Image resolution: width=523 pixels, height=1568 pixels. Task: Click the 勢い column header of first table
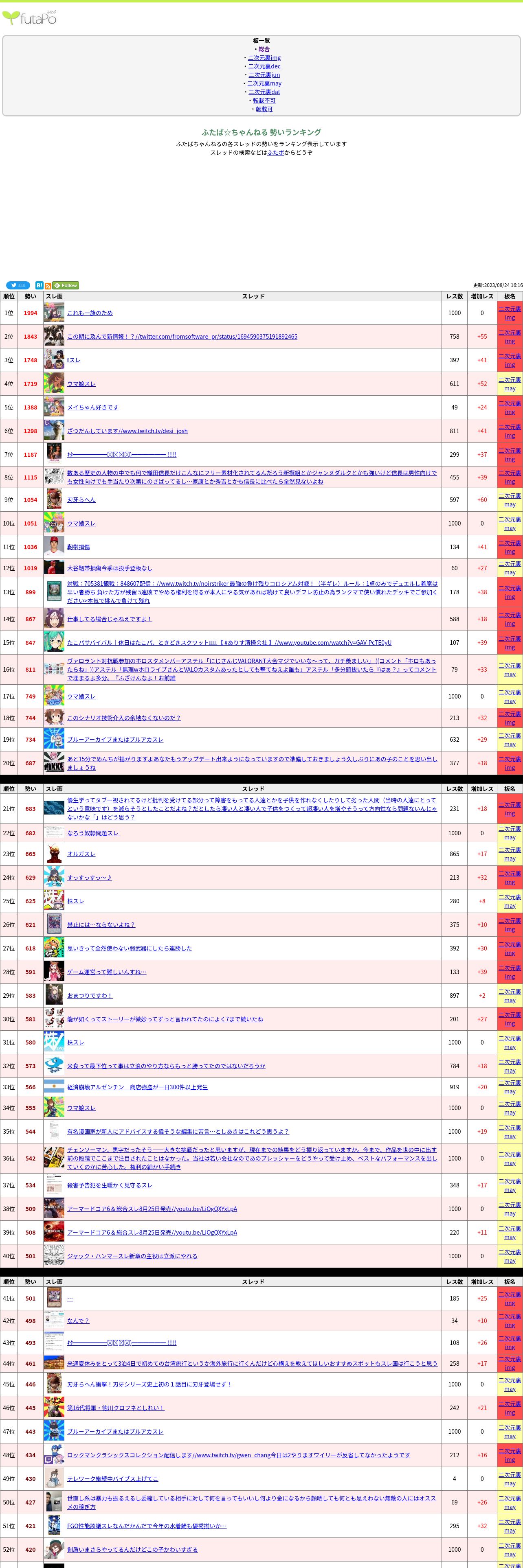pyautogui.click(x=31, y=296)
